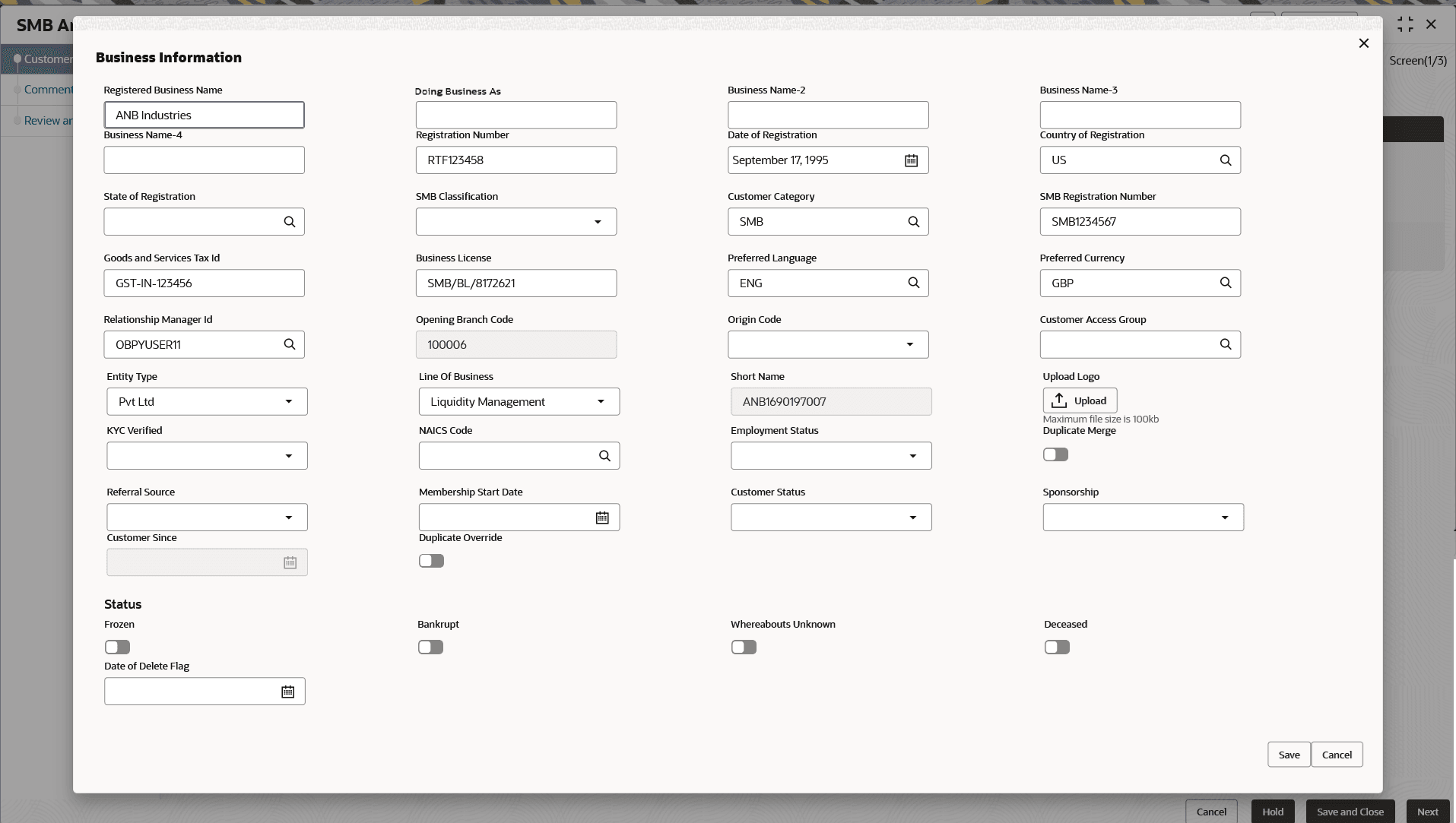Click the Business Name-4 input field
1456x823 pixels.
click(x=204, y=160)
